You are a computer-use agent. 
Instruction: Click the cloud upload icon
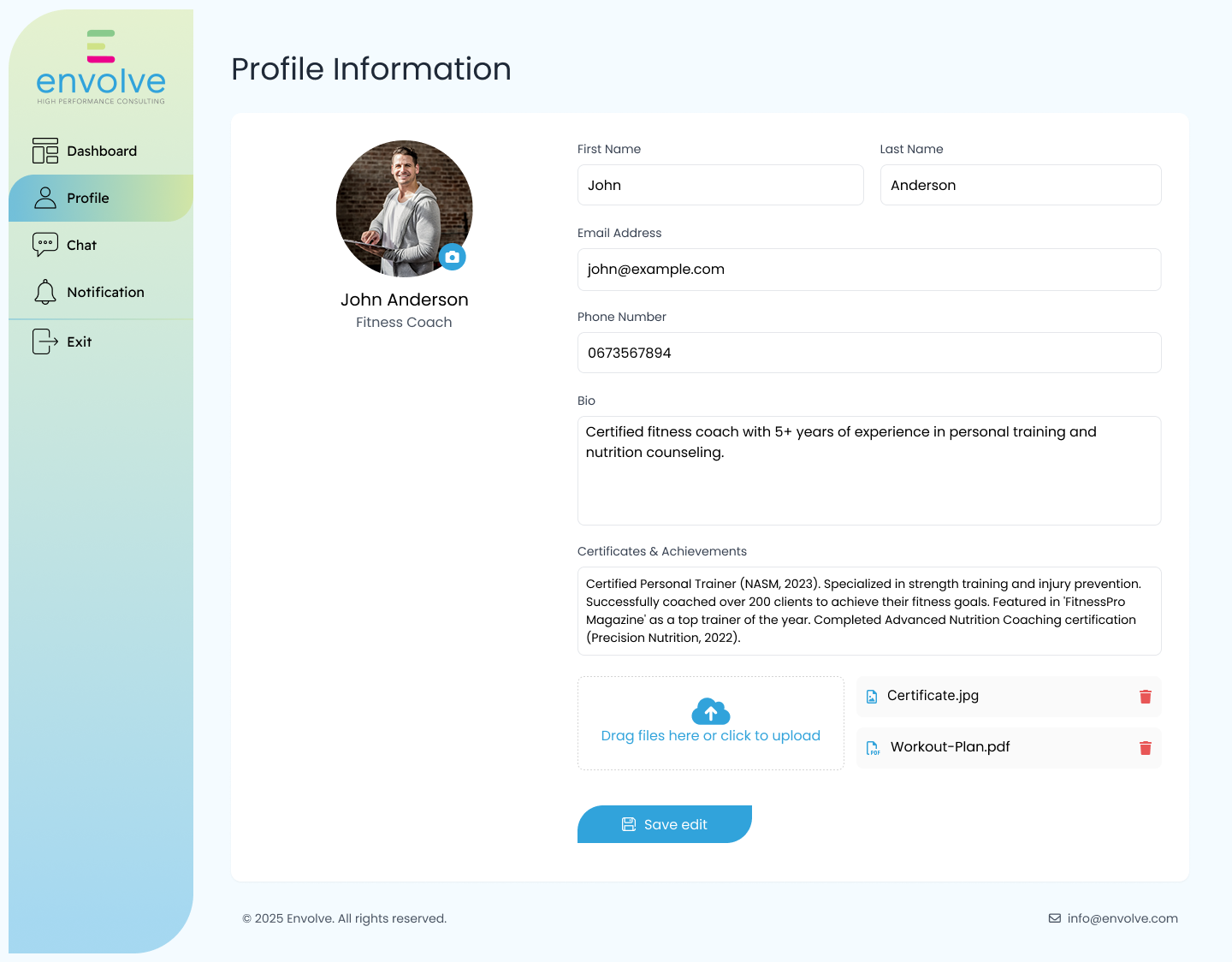[x=711, y=711]
